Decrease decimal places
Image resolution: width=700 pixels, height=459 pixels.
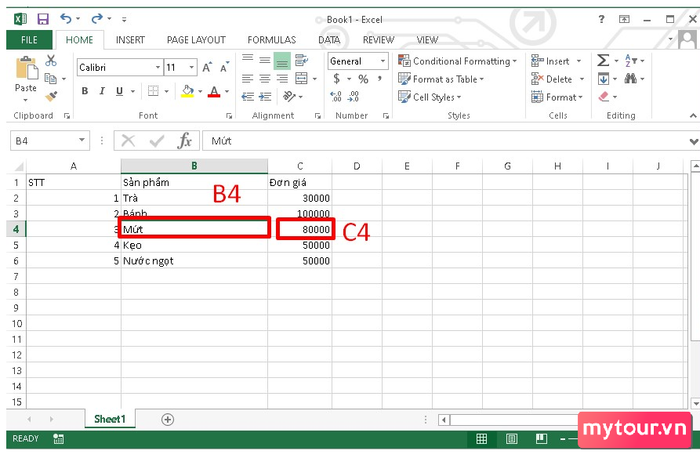pyautogui.click(x=354, y=96)
